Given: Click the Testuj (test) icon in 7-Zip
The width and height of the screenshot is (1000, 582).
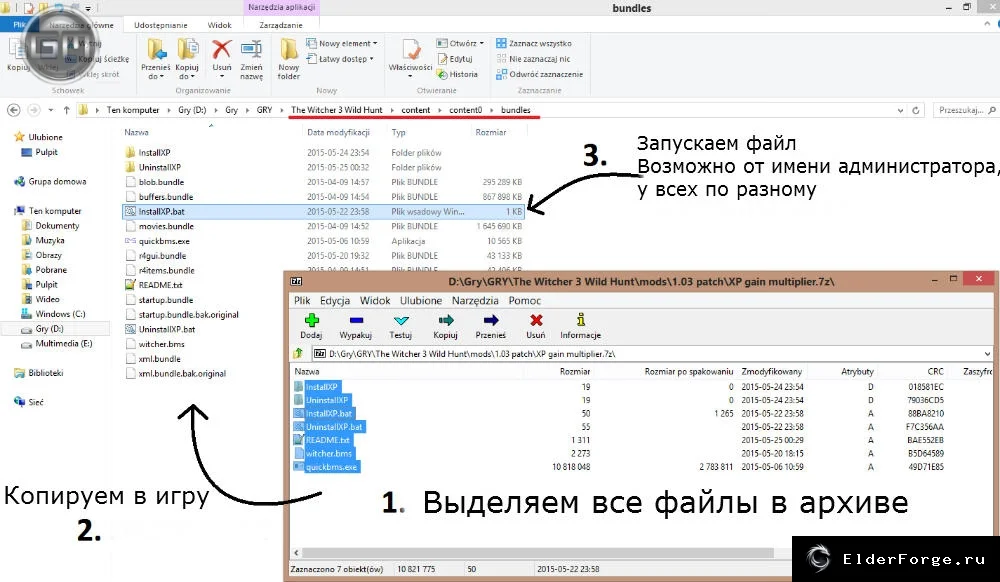Looking at the screenshot, I should click(x=401, y=320).
